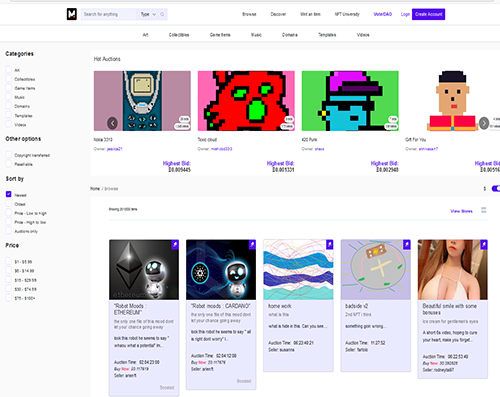Check the Price - Low to high option
The height and width of the screenshot is (397, 500).
pos(9,213)
